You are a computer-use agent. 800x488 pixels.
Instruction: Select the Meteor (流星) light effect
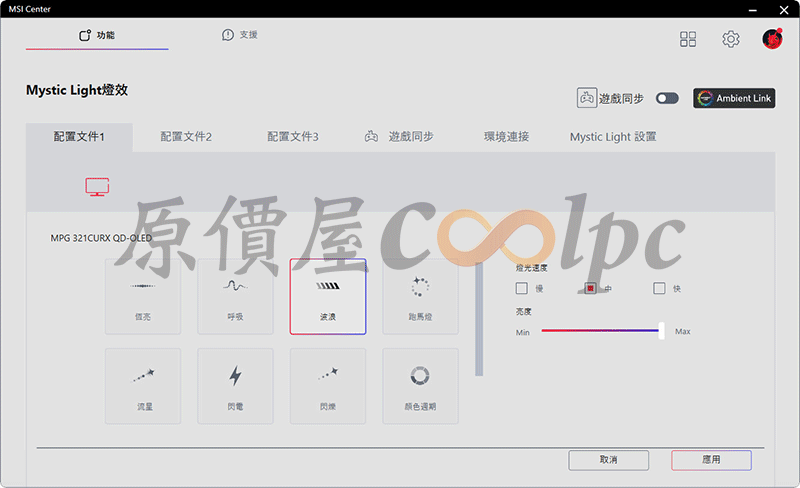(143, 386)
